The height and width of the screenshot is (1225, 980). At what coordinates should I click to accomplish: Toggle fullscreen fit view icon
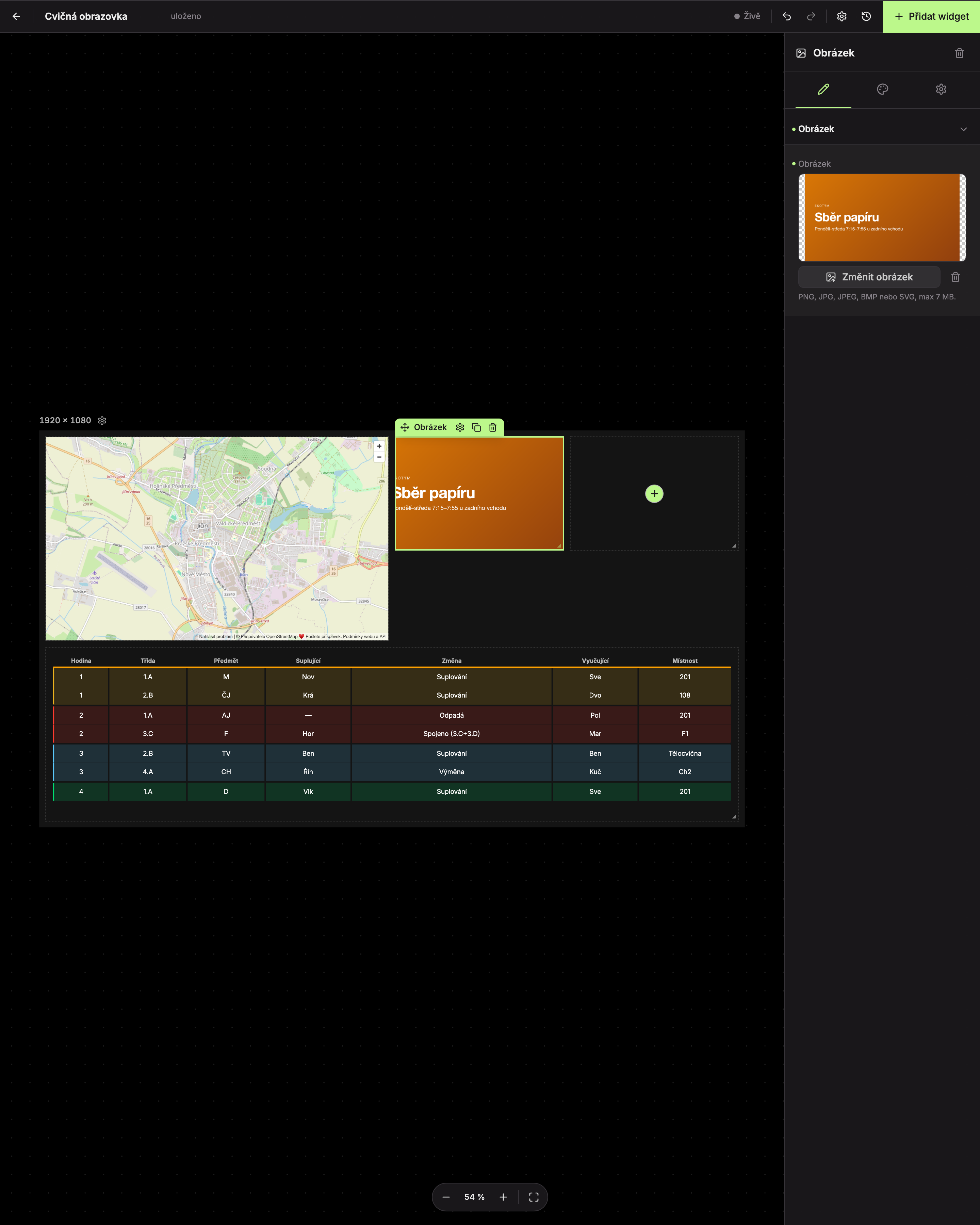(534, 1197)
